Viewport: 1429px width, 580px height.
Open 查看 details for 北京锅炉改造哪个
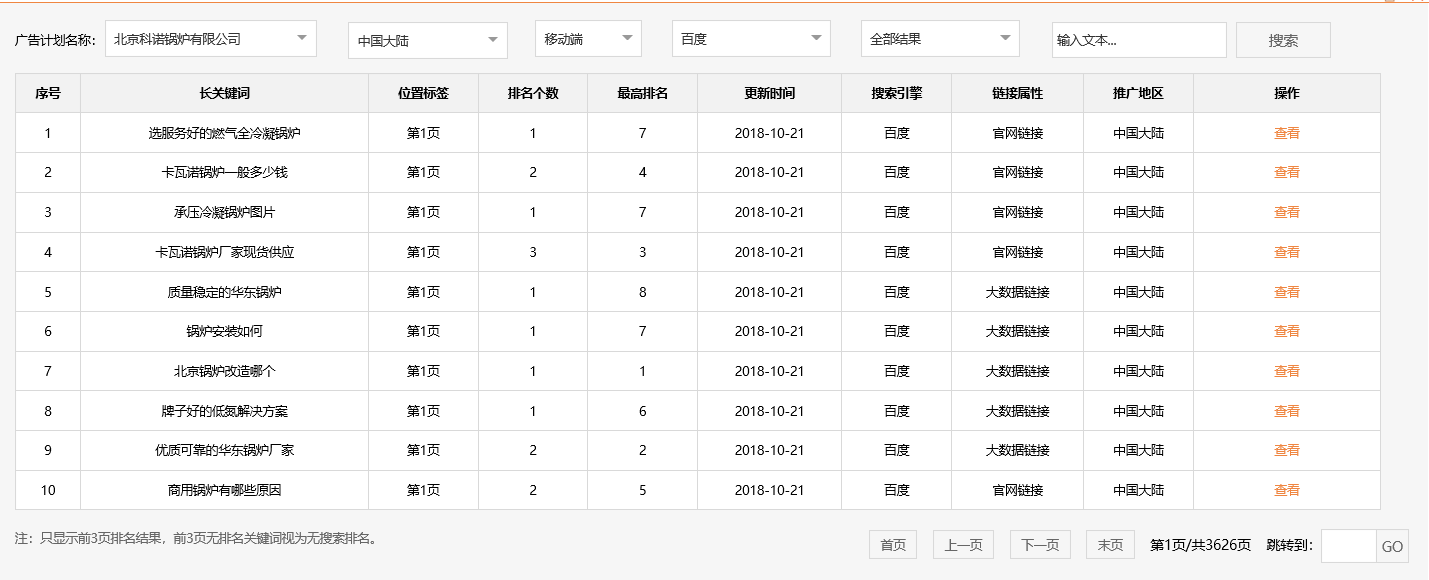point(1285,371)
